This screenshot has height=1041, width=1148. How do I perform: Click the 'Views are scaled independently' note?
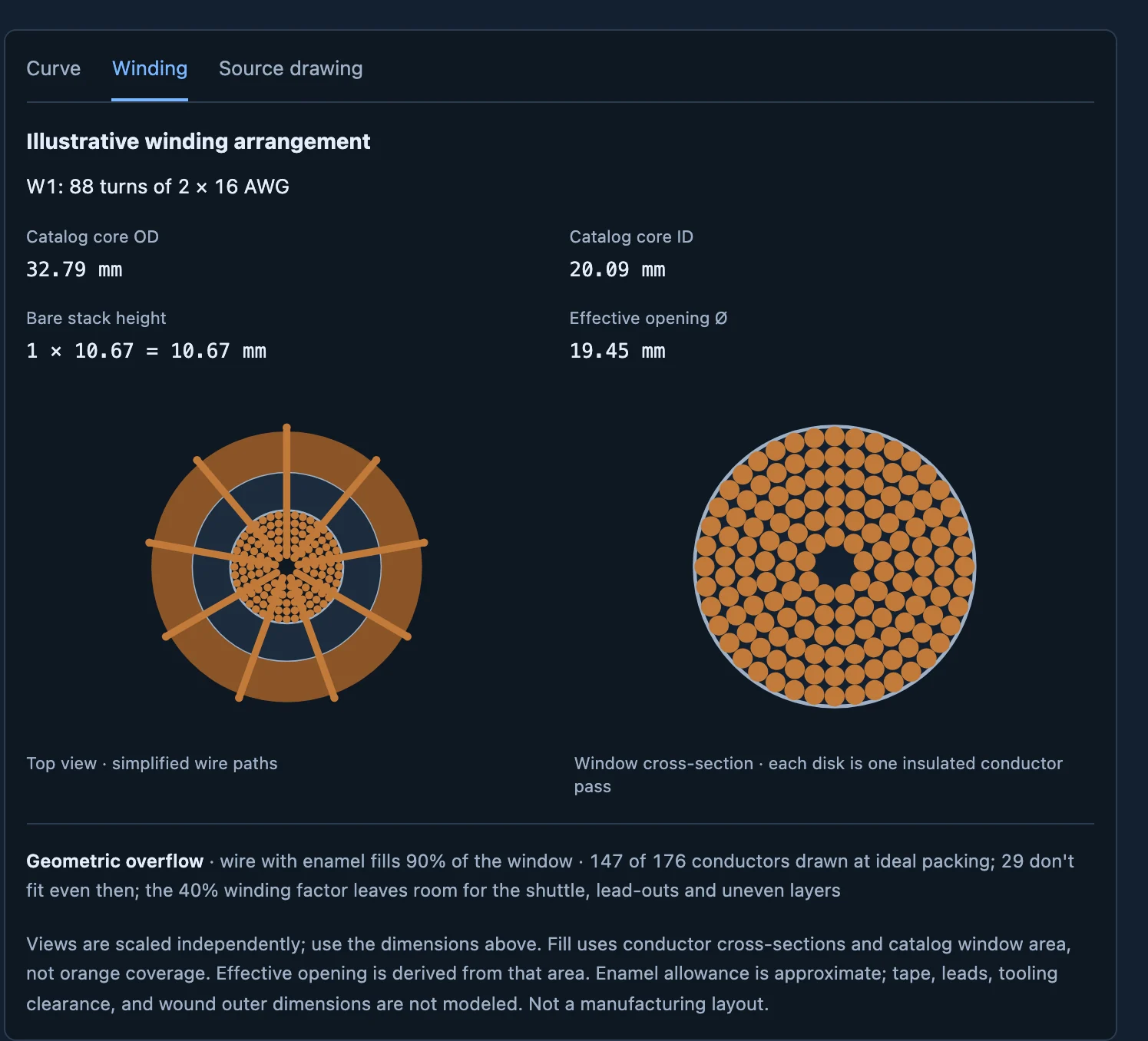click(548, 973)
